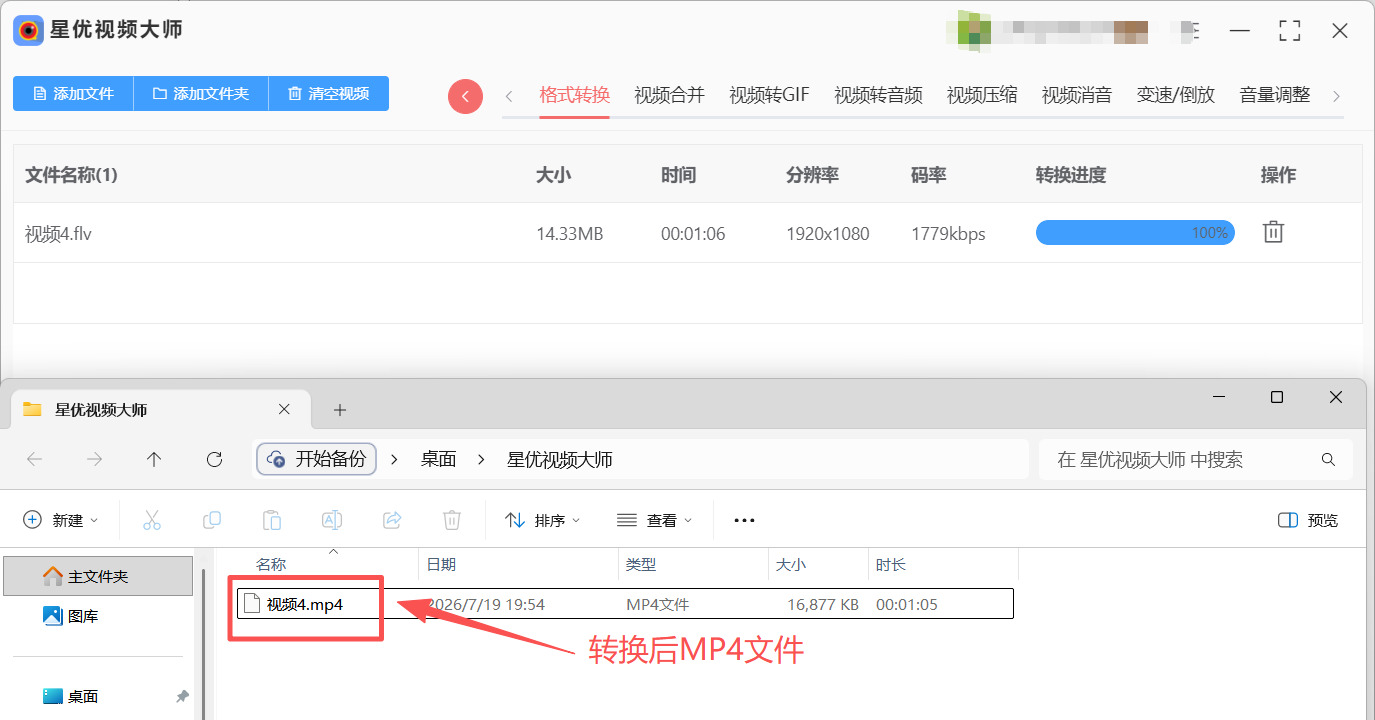The image size is (1375, 720).
Task: Click the 清空视频 button
Action: (329, 93)
